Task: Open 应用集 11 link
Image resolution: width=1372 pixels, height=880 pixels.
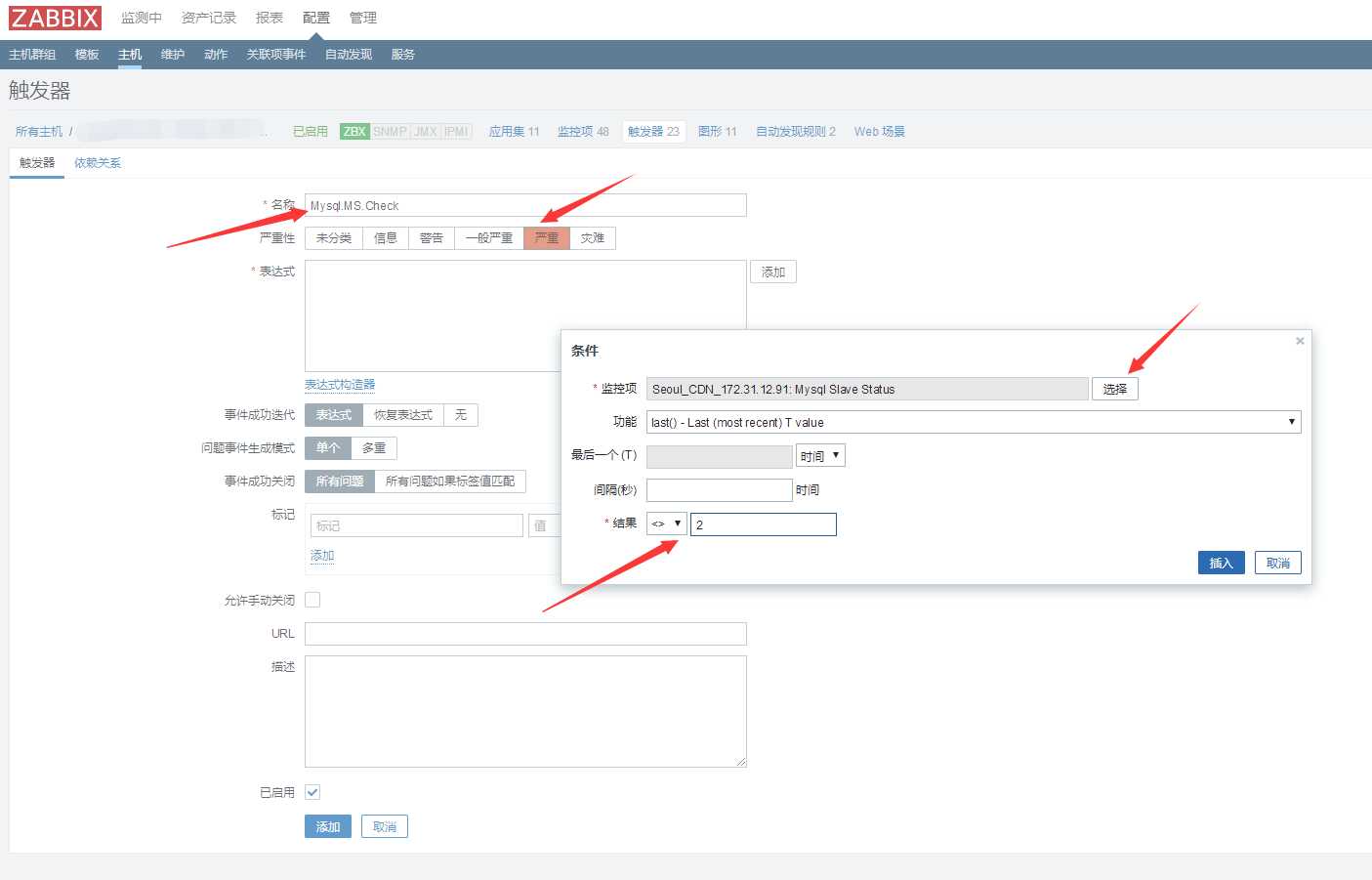Action: coord(515,132)
